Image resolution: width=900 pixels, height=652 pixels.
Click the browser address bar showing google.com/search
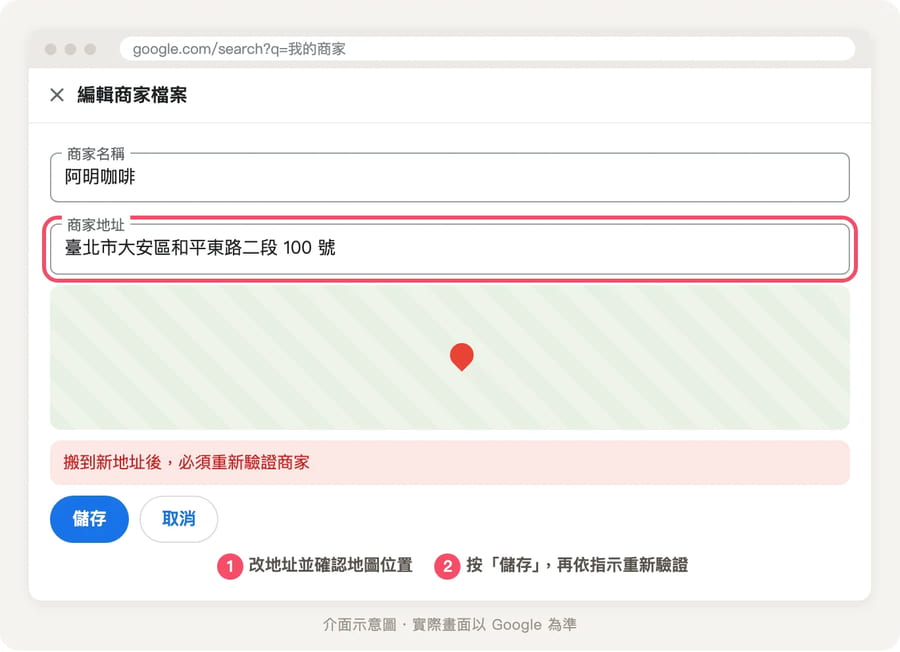pyautogui.click(x=487, y=49)
